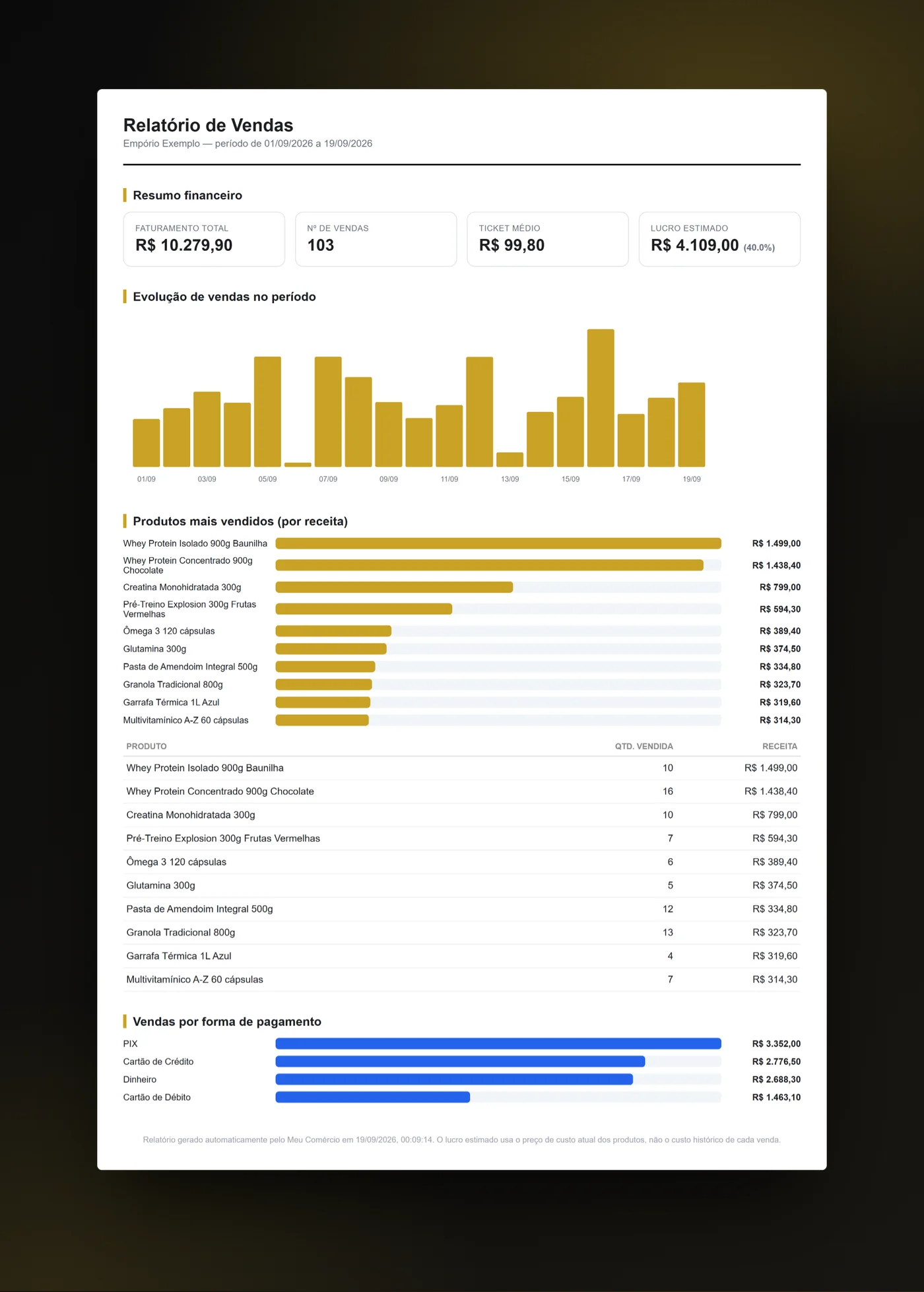This screenshot has height=1292, width=924.
Task: Click the "QTD. VENDIDA" column header
Action: 644,747
